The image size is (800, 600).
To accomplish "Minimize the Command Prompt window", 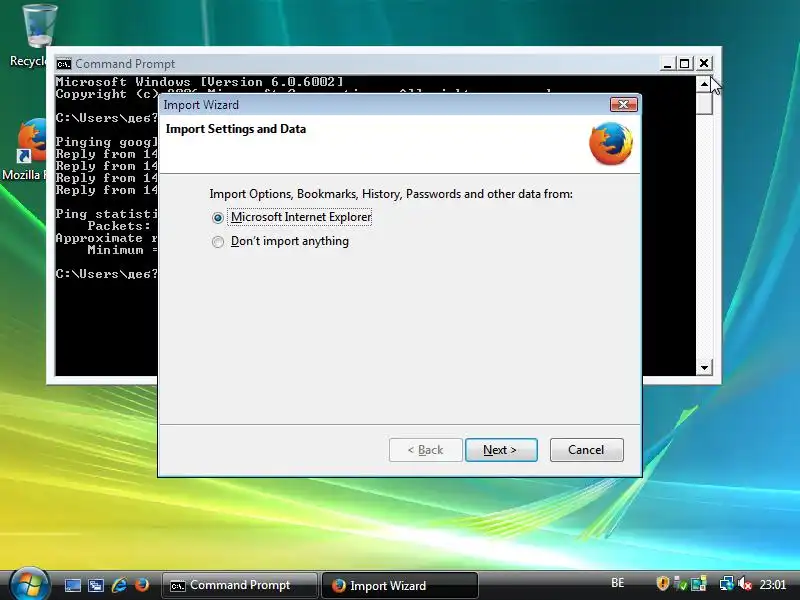I will click(x=667, y=64).
